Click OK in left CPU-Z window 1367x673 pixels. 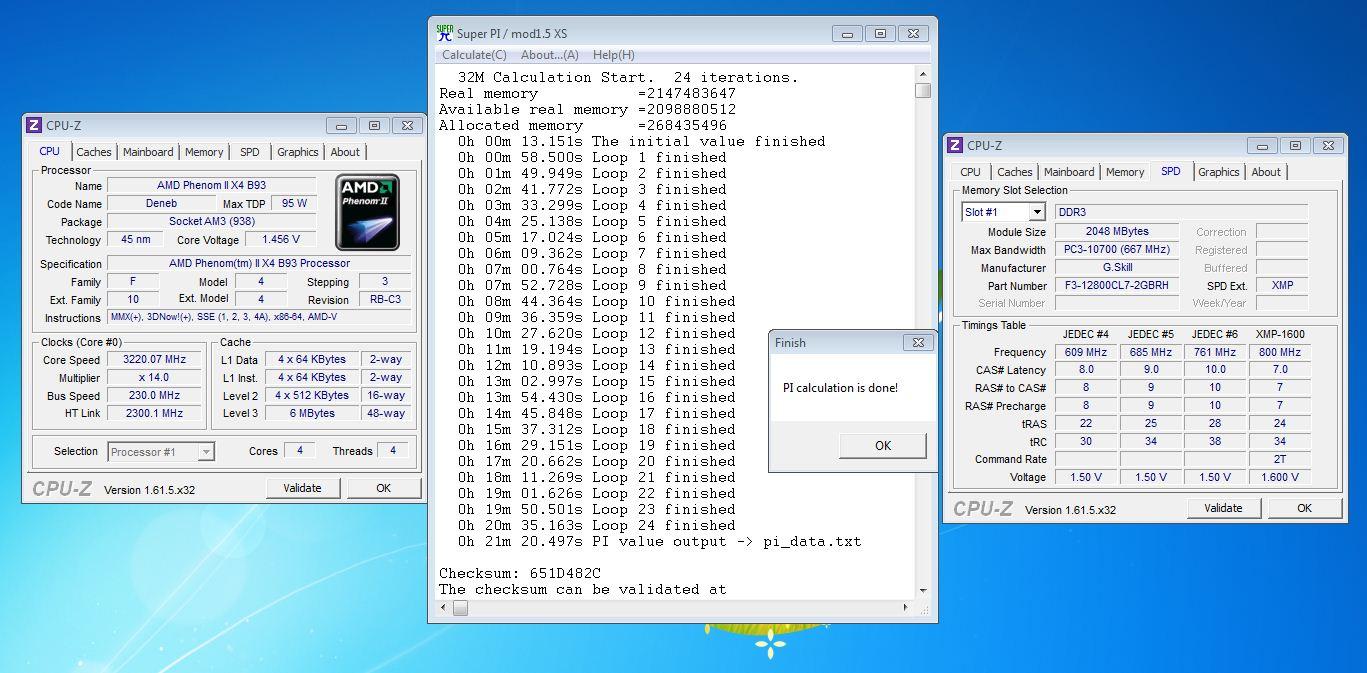pos(383,488)
